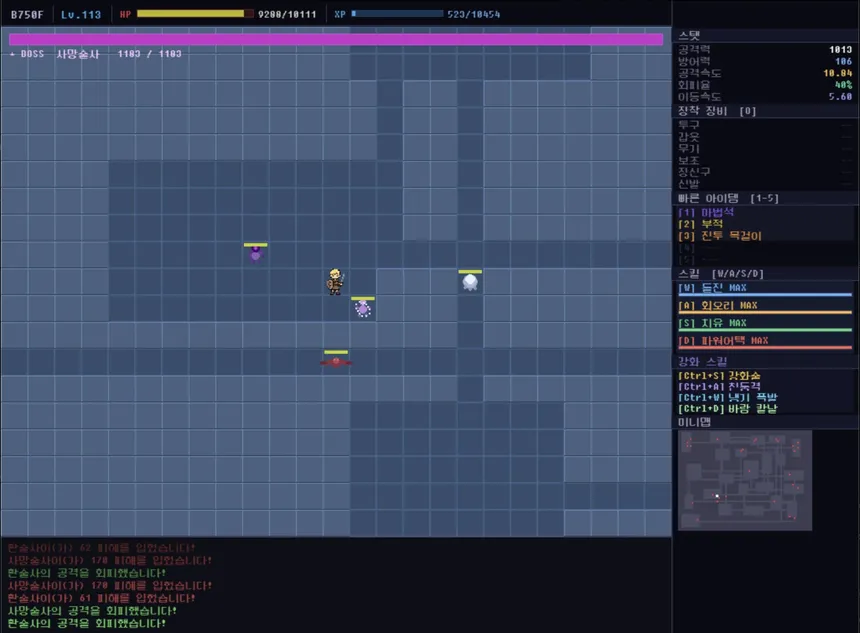860x633 pixels.
Task: Click the sparkling purple enemy beside the player
Action: click(x=363, y=308)
